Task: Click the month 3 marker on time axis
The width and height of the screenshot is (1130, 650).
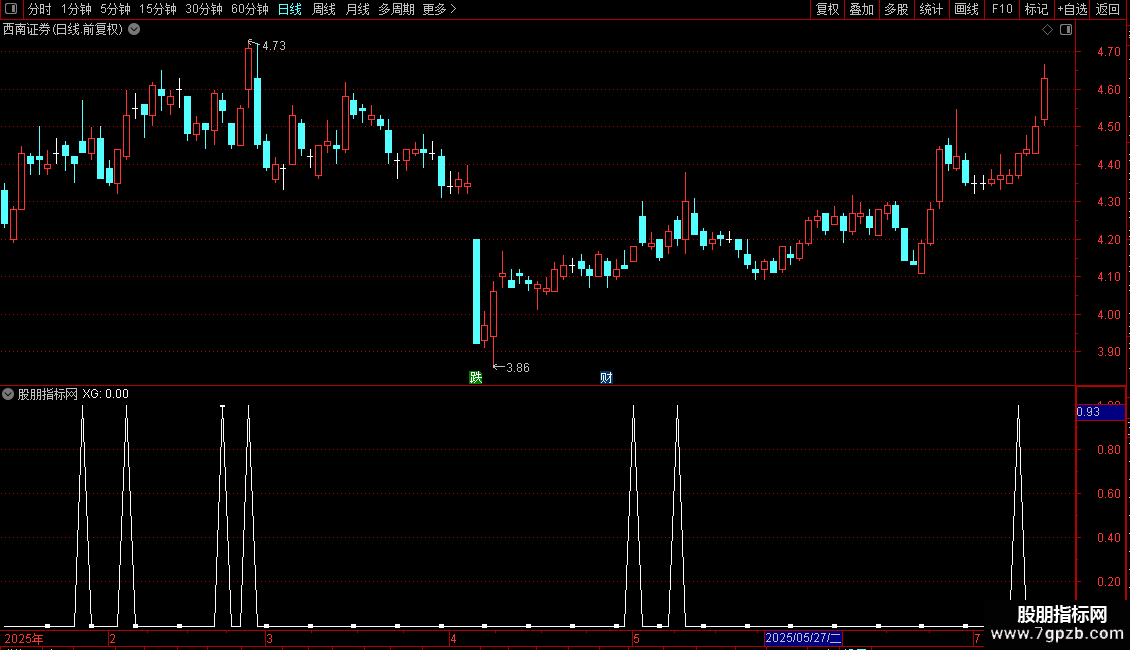Action: point(269,638)
